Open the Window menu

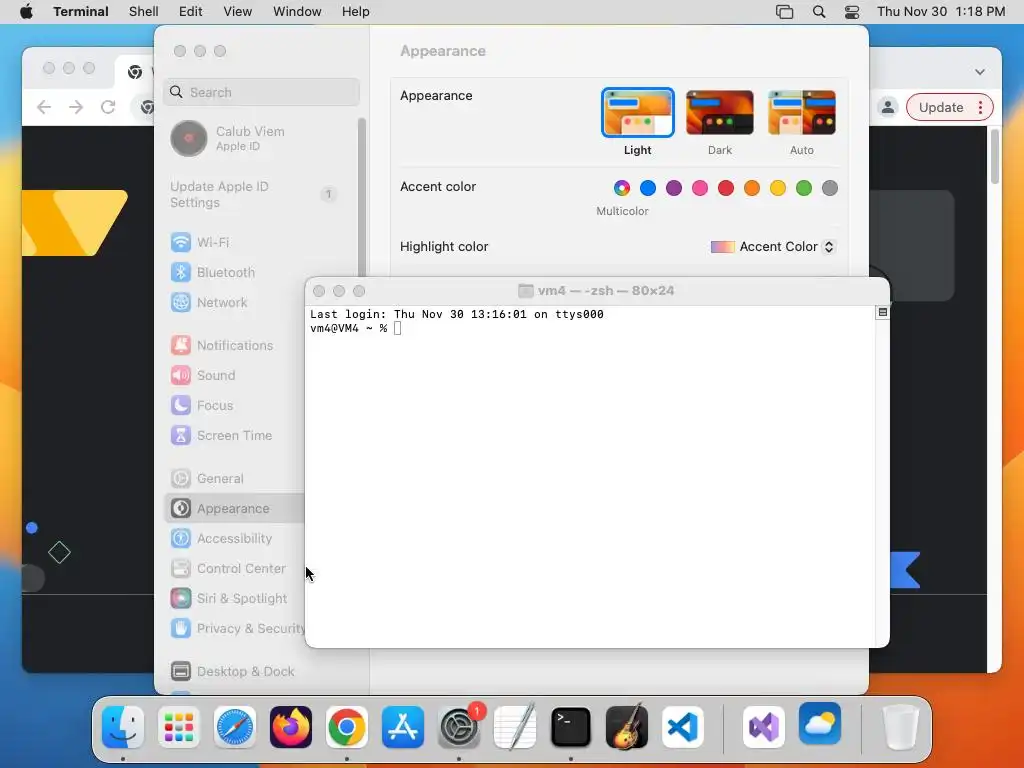click(297, 12)
